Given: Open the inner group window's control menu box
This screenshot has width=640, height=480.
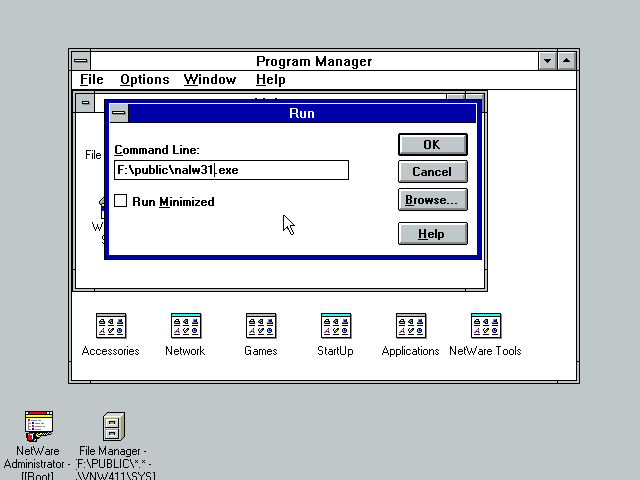Looking at the screenshot, I should (x=85, y=102).
